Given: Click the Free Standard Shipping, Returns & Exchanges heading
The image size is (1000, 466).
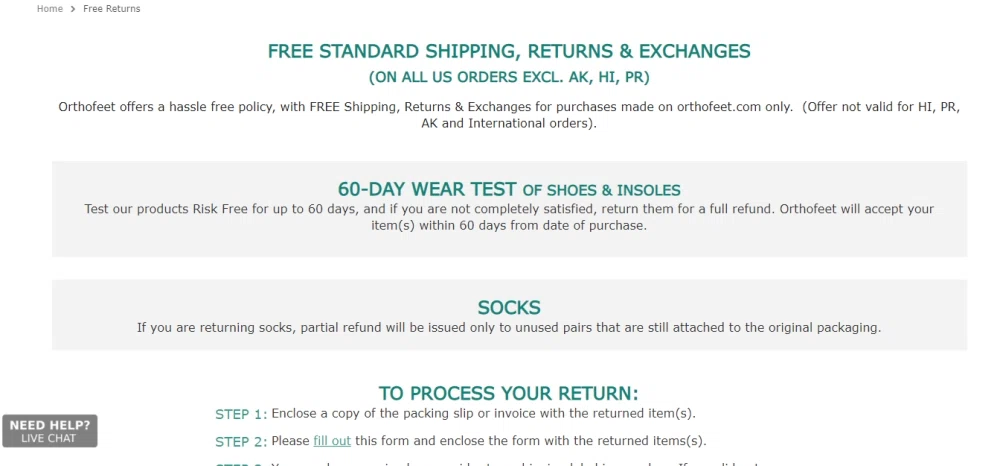Looking at the screenshot, I should 509,51.
